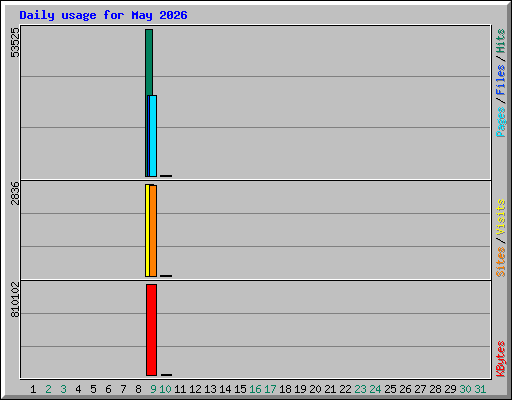Screen dimensions: 512x400
Task: Click the 53525 axis value
Action: [15, 42]
